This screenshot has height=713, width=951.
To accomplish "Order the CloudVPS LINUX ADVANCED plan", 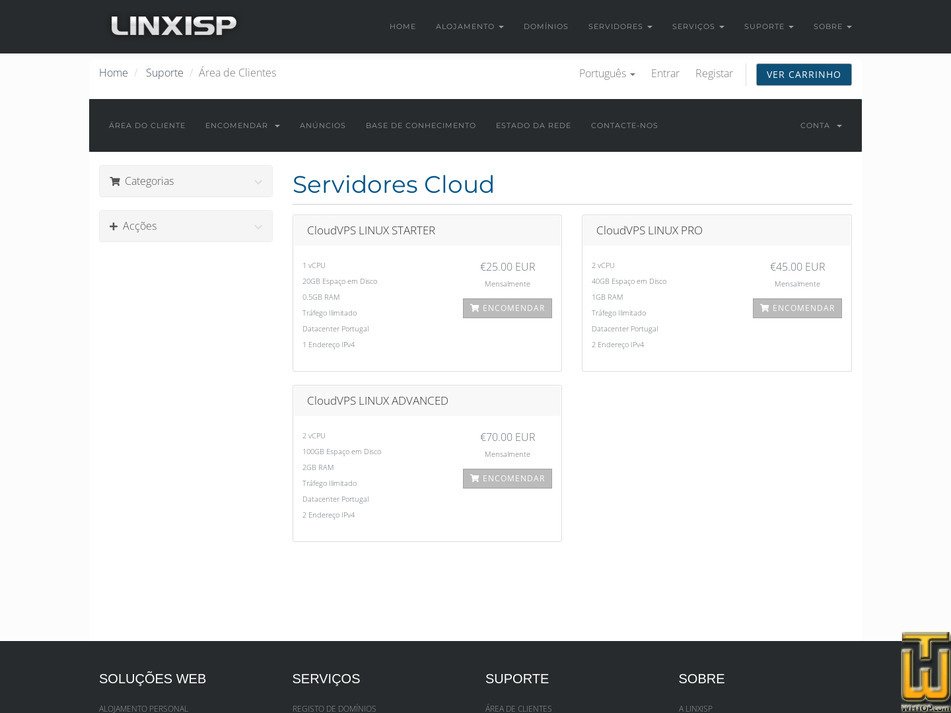I will coord(507,478).
